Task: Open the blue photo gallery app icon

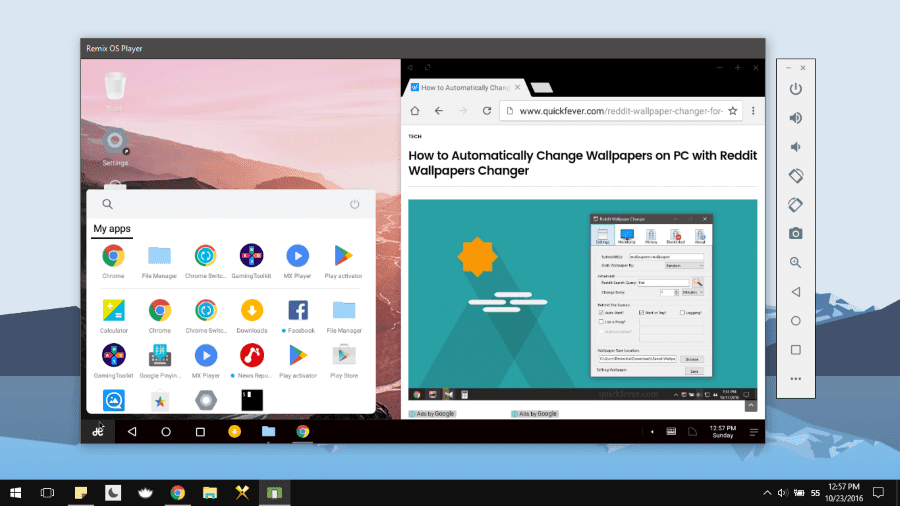Action: click(x=114, y=400)
